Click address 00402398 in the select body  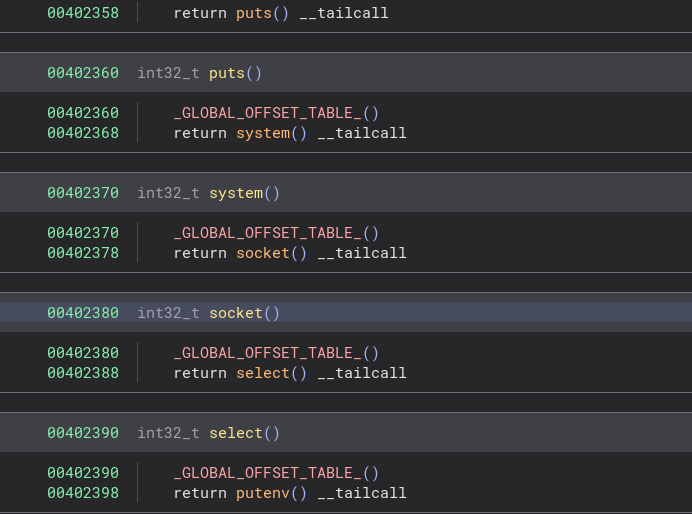(82, 493)
